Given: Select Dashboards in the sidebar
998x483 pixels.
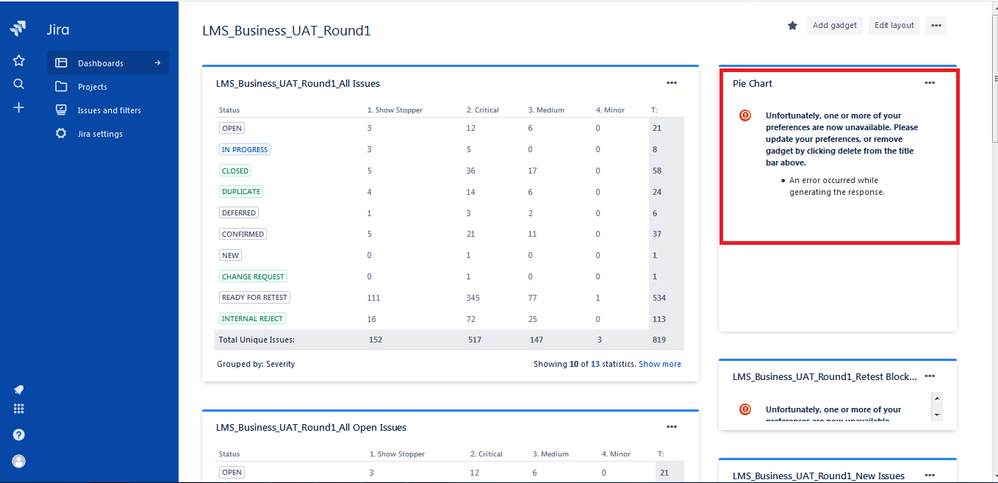Looking at the screenshot, I should click(x=108, y=63).
